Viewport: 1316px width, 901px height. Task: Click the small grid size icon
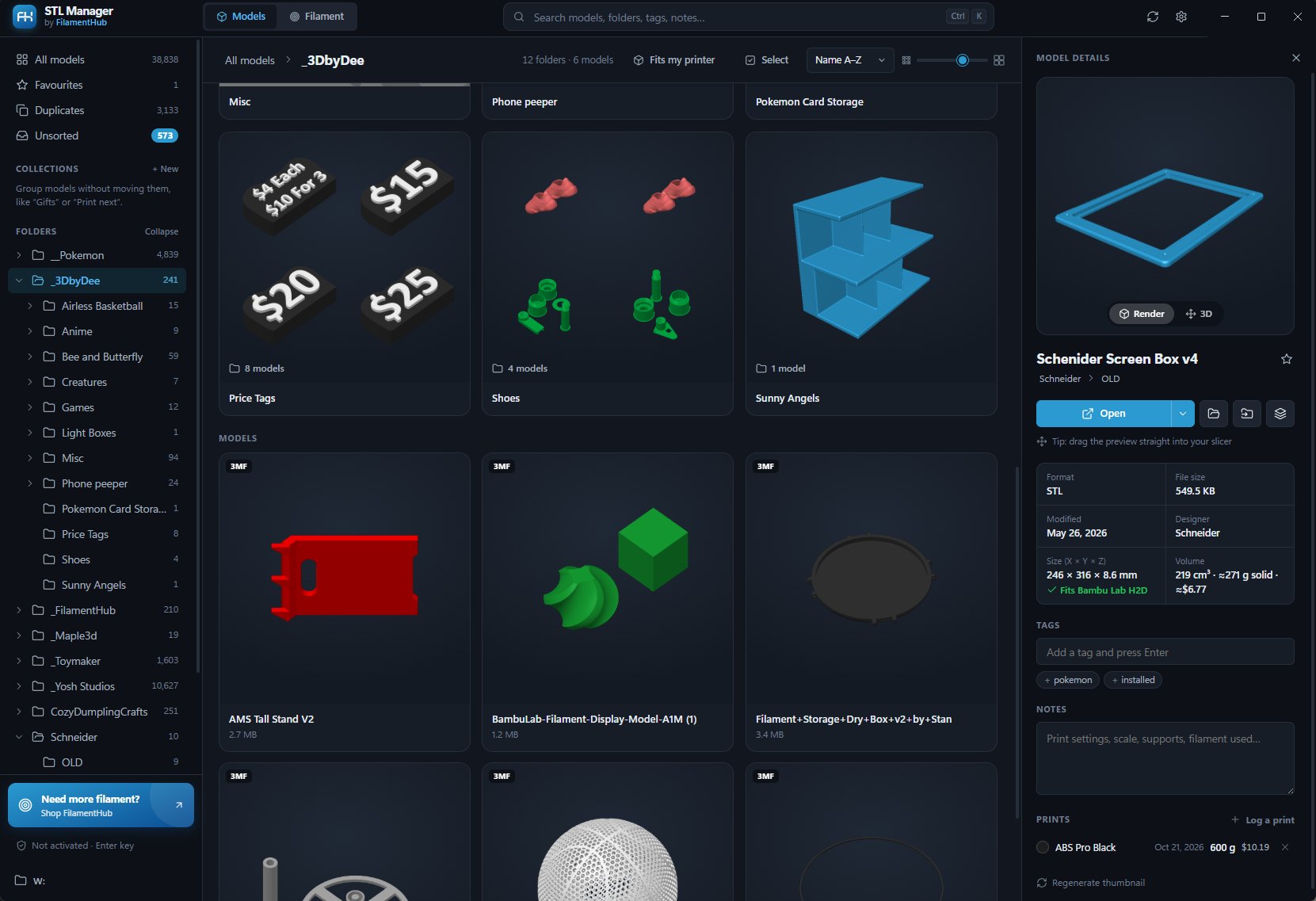click(x=906, y=60)
